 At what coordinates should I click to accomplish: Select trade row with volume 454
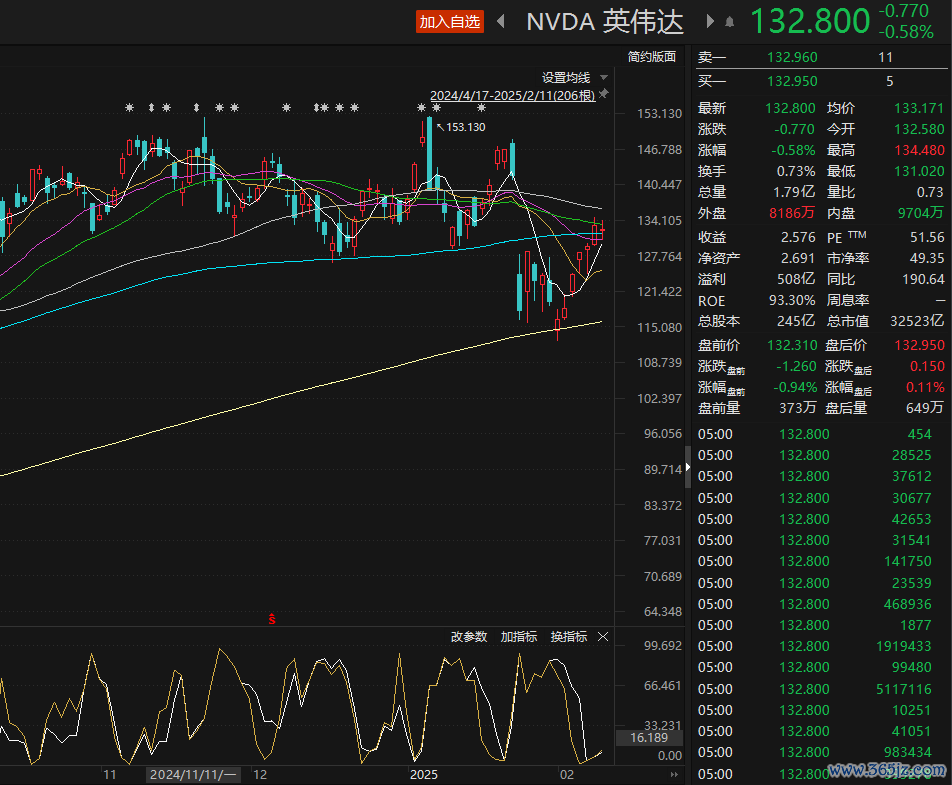point(821,434)
